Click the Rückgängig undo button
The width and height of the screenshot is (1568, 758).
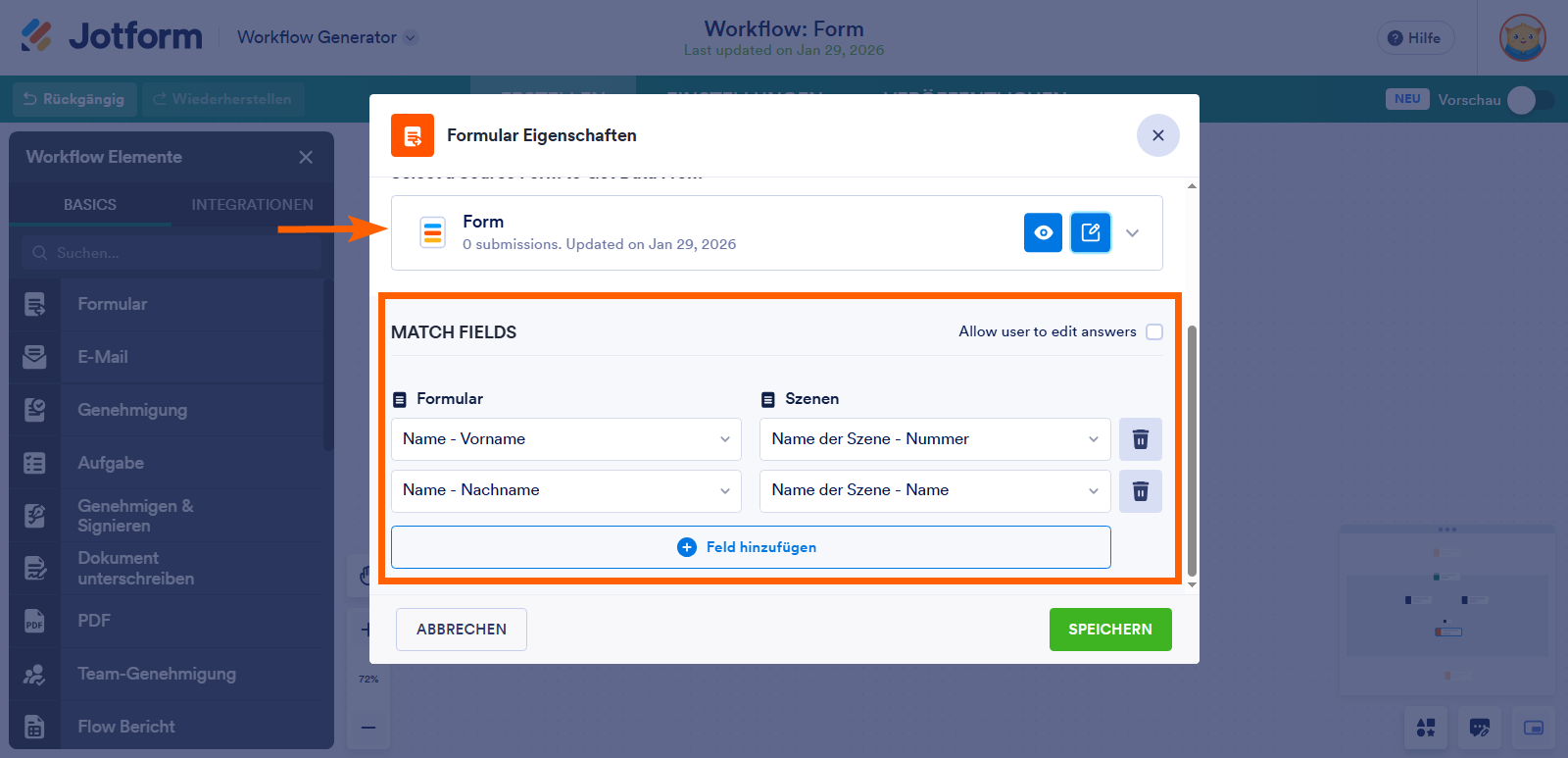74,99
